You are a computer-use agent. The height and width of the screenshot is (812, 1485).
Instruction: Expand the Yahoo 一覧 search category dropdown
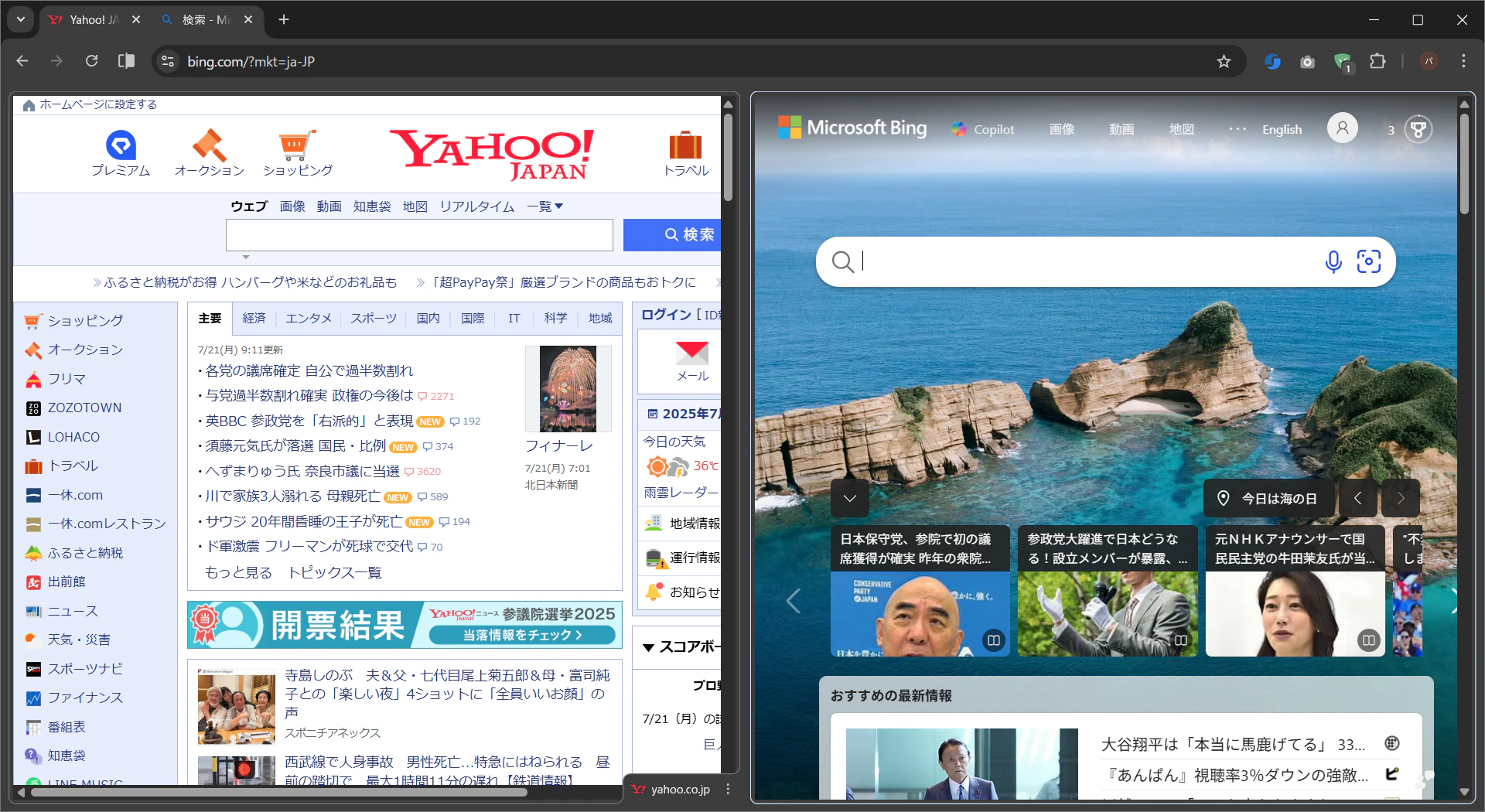pyautogui.click(x=545, y=206)
